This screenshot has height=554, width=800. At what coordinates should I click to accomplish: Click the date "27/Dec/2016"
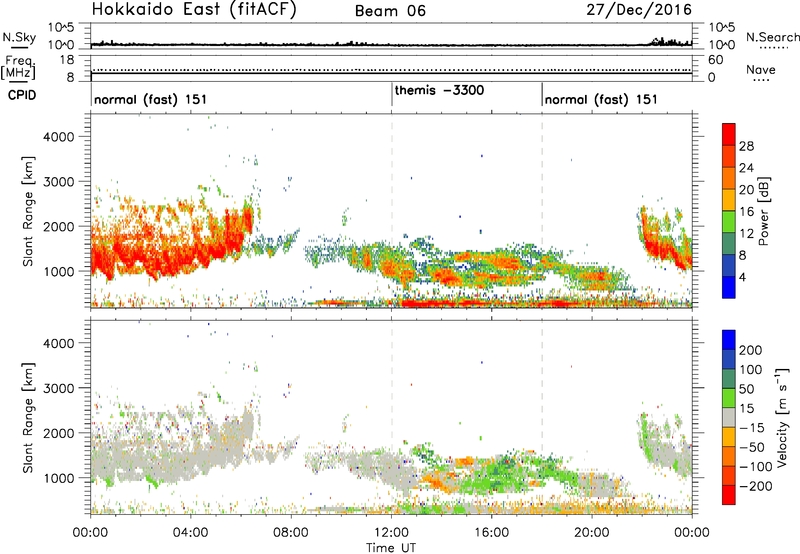click(x=639, y=10)
